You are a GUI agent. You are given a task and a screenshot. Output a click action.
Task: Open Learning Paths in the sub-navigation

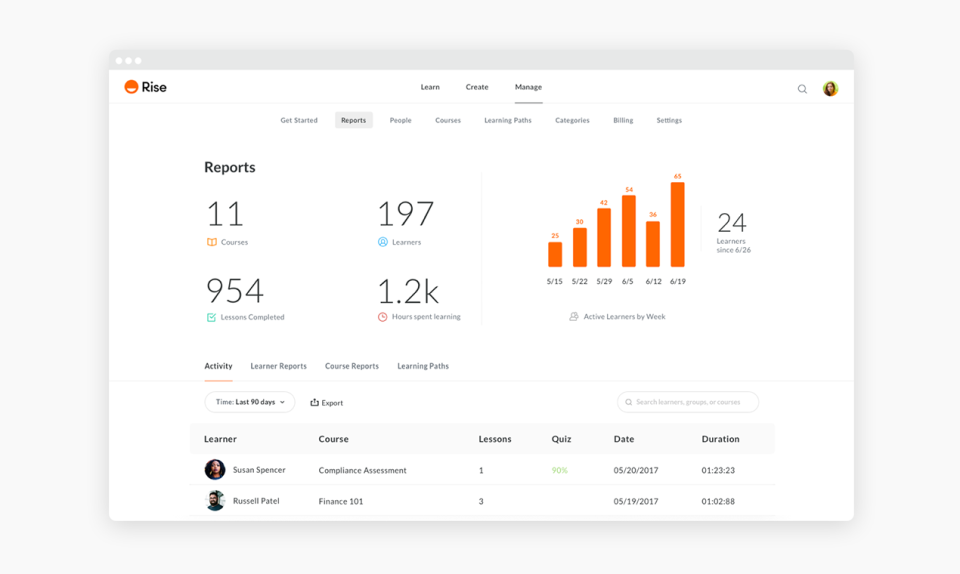click(508, 121)
